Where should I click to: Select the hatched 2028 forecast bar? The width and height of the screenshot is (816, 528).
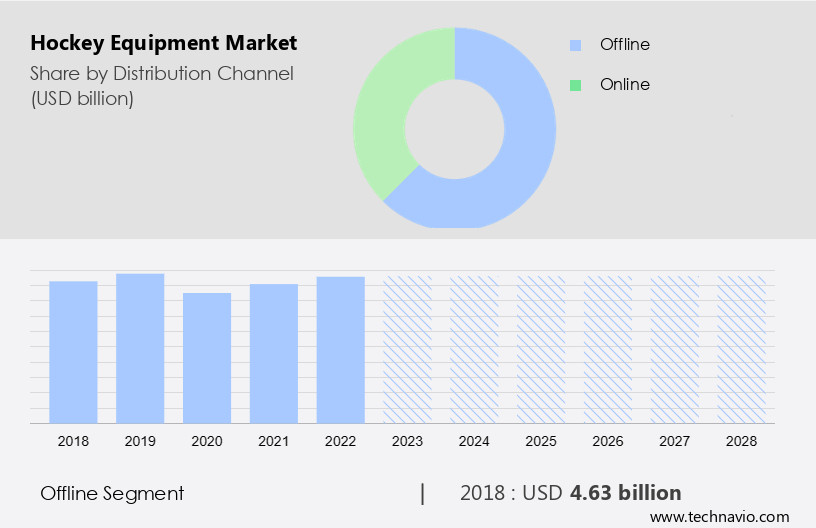pyautogui.click(x=742, y=349)
